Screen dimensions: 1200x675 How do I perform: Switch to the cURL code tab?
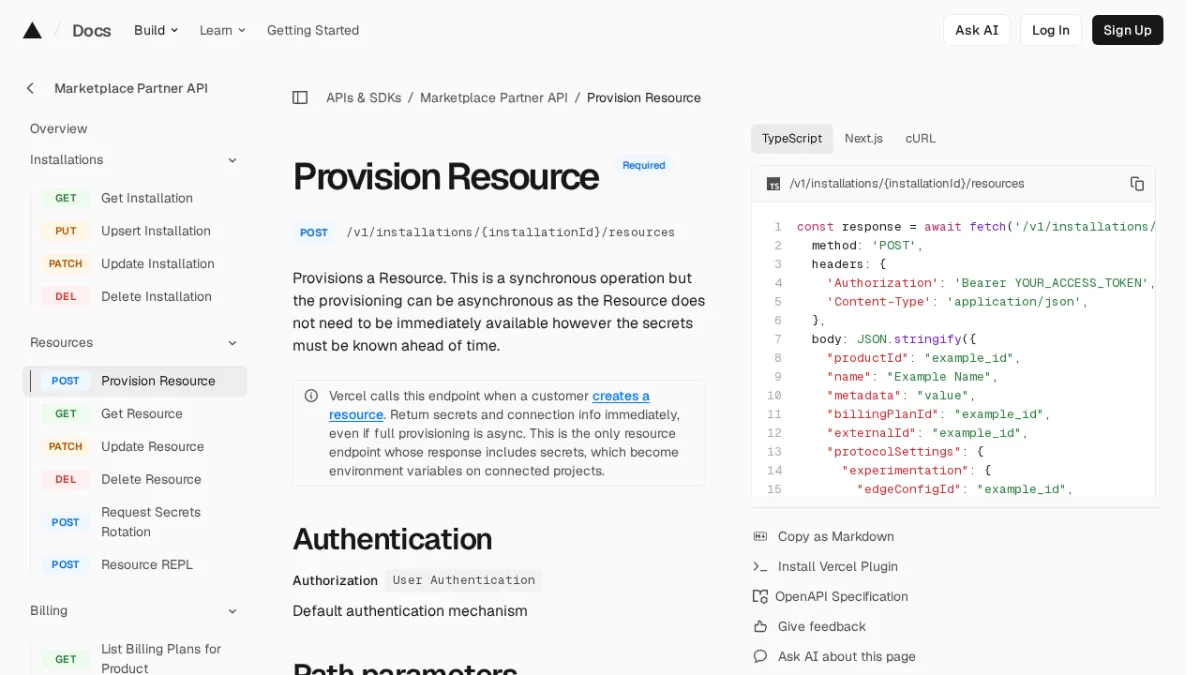(x=921, y=139)
